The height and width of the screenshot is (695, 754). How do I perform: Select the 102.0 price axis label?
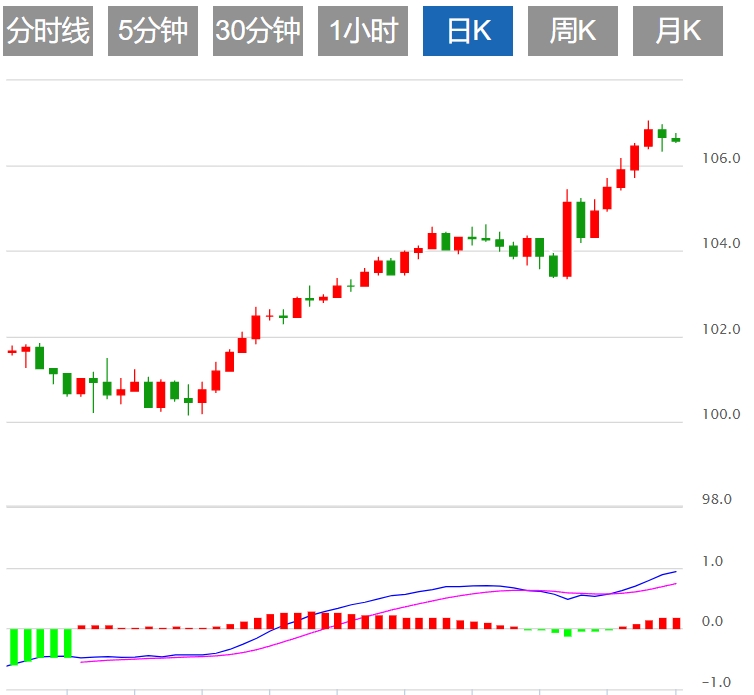(721, 329)
